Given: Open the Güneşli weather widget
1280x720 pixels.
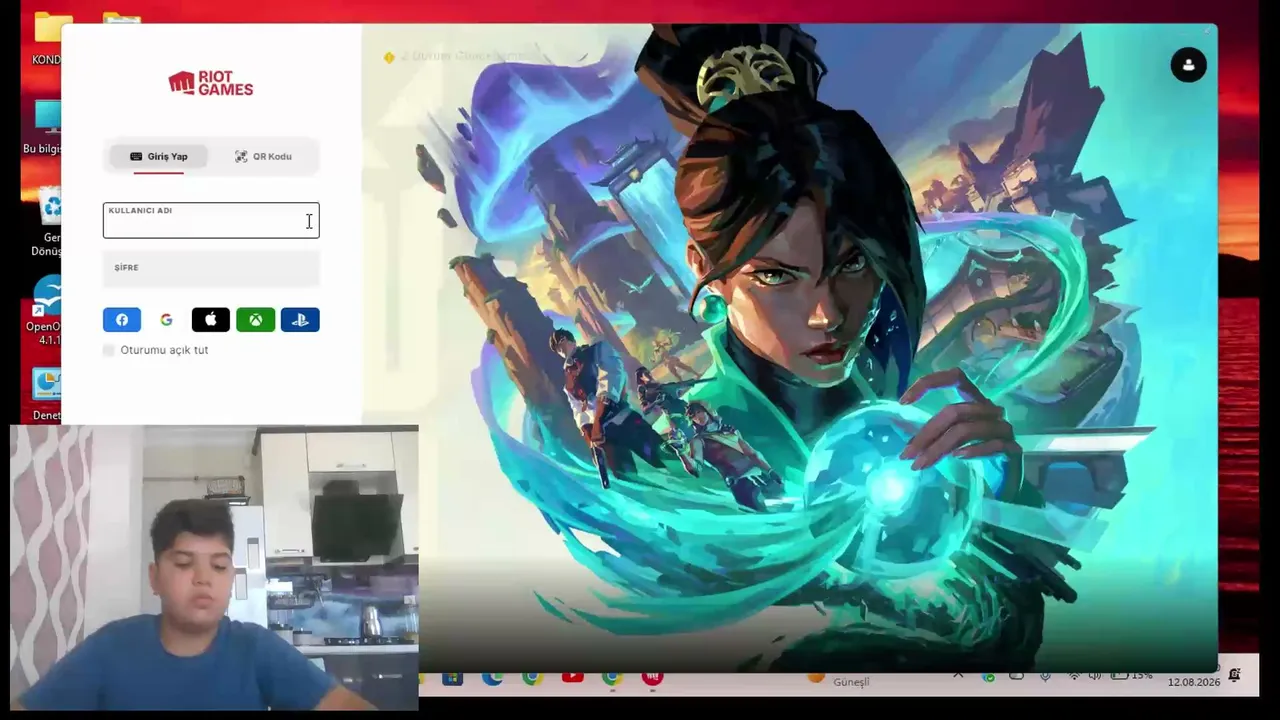Looking at the screenshot, I should coord(840,679).
